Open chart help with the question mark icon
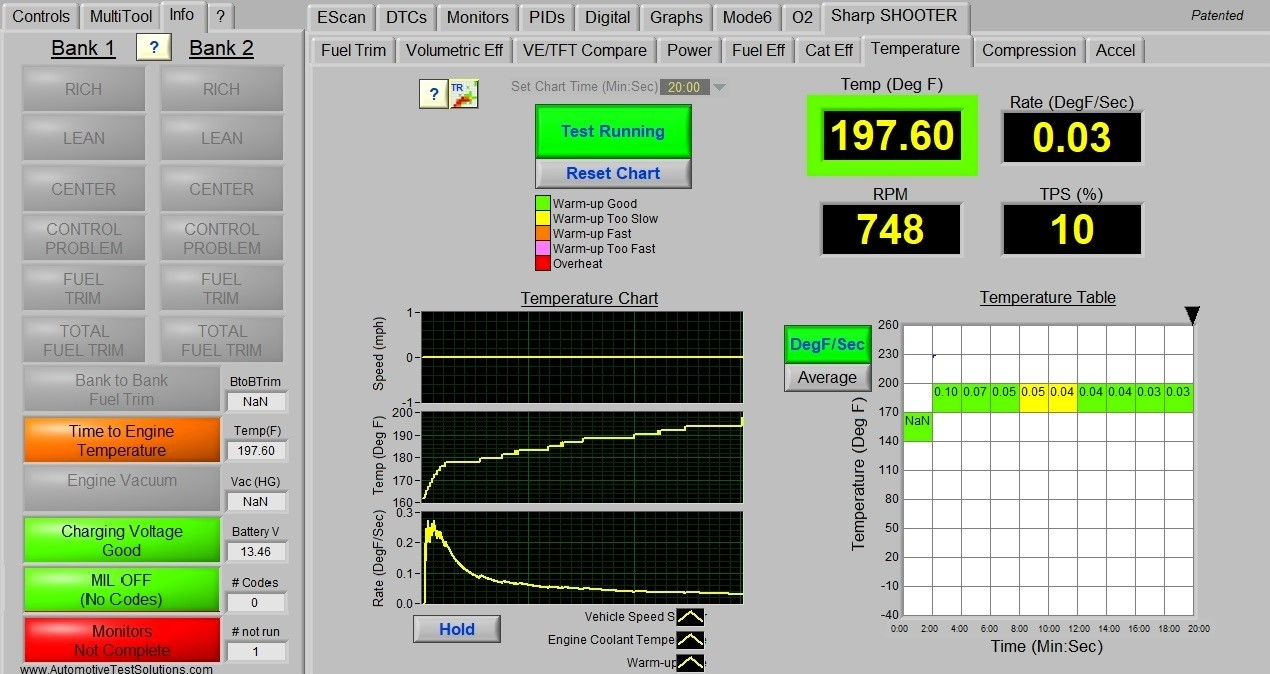Image resolution: width=1270 pixels, height=674 pixels. click(x=433, y=93)
